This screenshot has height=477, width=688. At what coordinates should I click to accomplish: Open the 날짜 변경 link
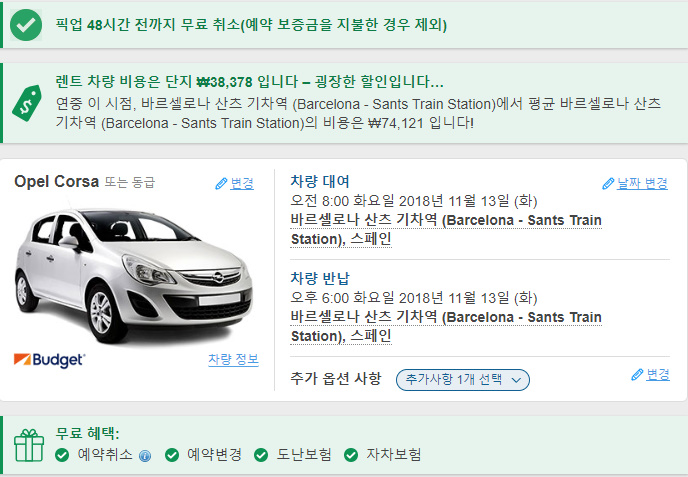[642, 183]
